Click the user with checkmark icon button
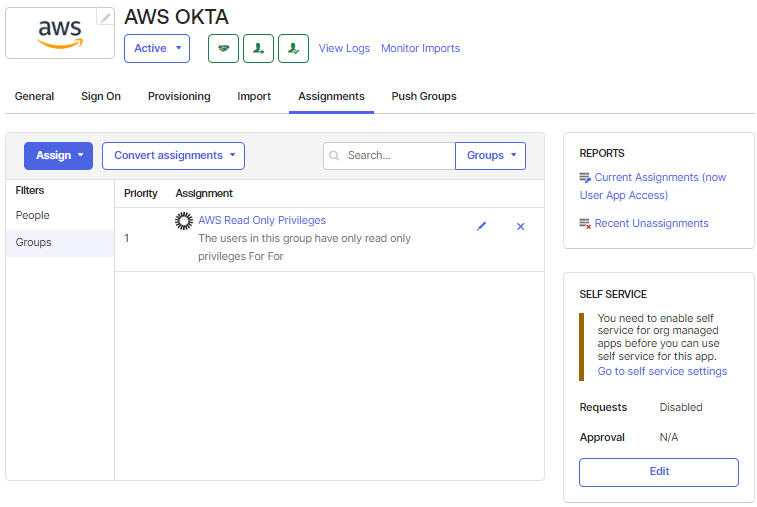The width and height of the screenshot is (757, 507). pyautogui.click(x=294, y=48)
